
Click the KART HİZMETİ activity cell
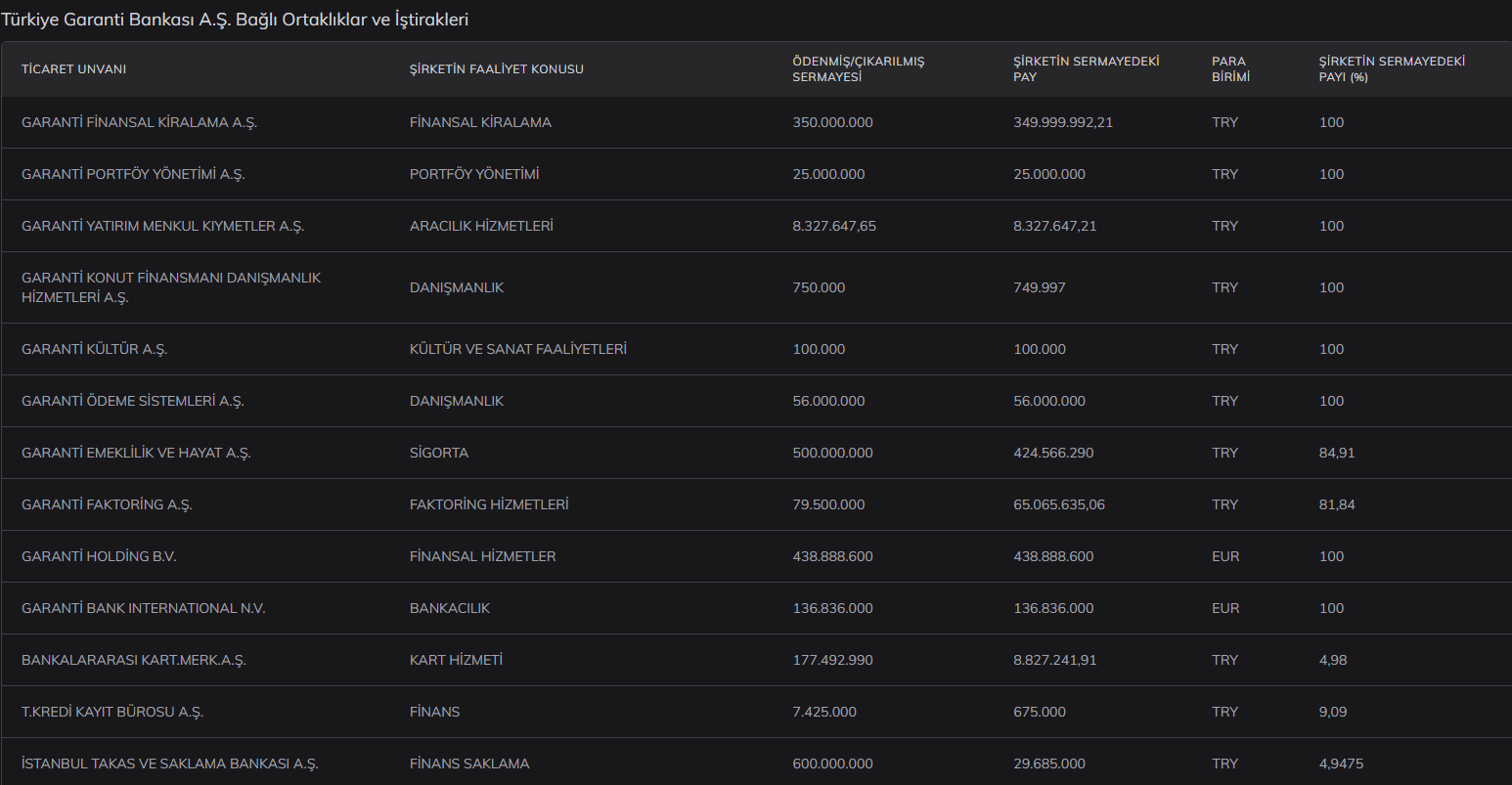point(456,660)
